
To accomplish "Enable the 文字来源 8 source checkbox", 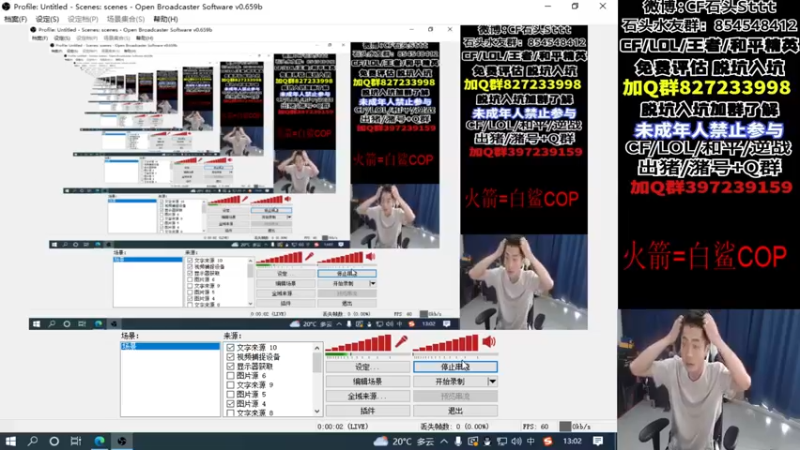I will (x=230, y=412).
